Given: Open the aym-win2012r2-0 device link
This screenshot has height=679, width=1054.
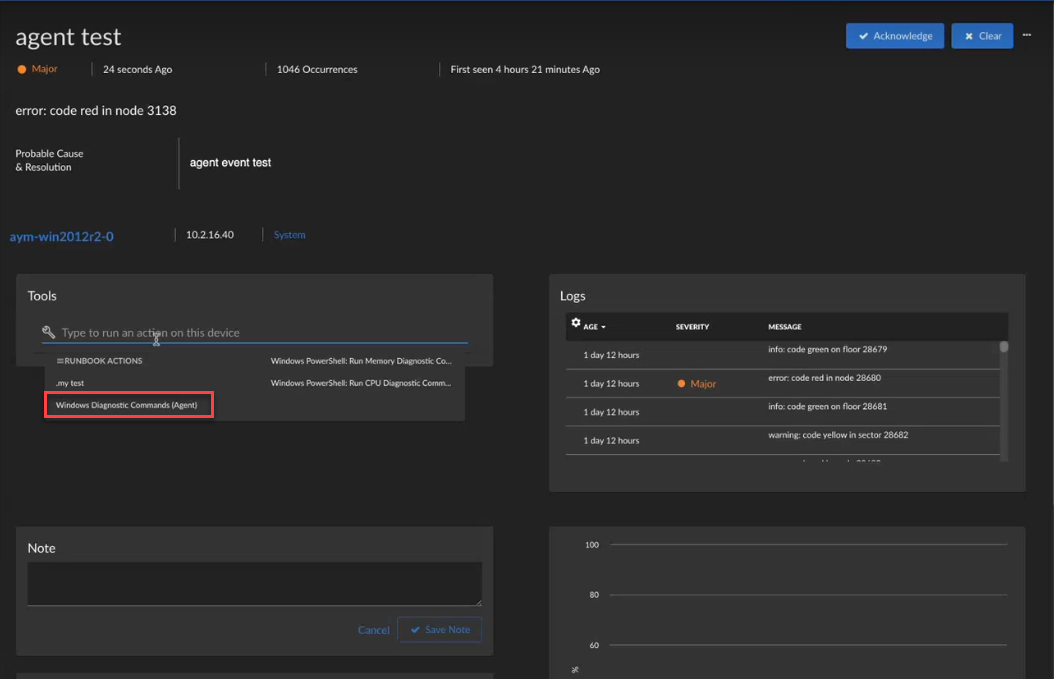Looking at the screenshot, I should [62, 237].
